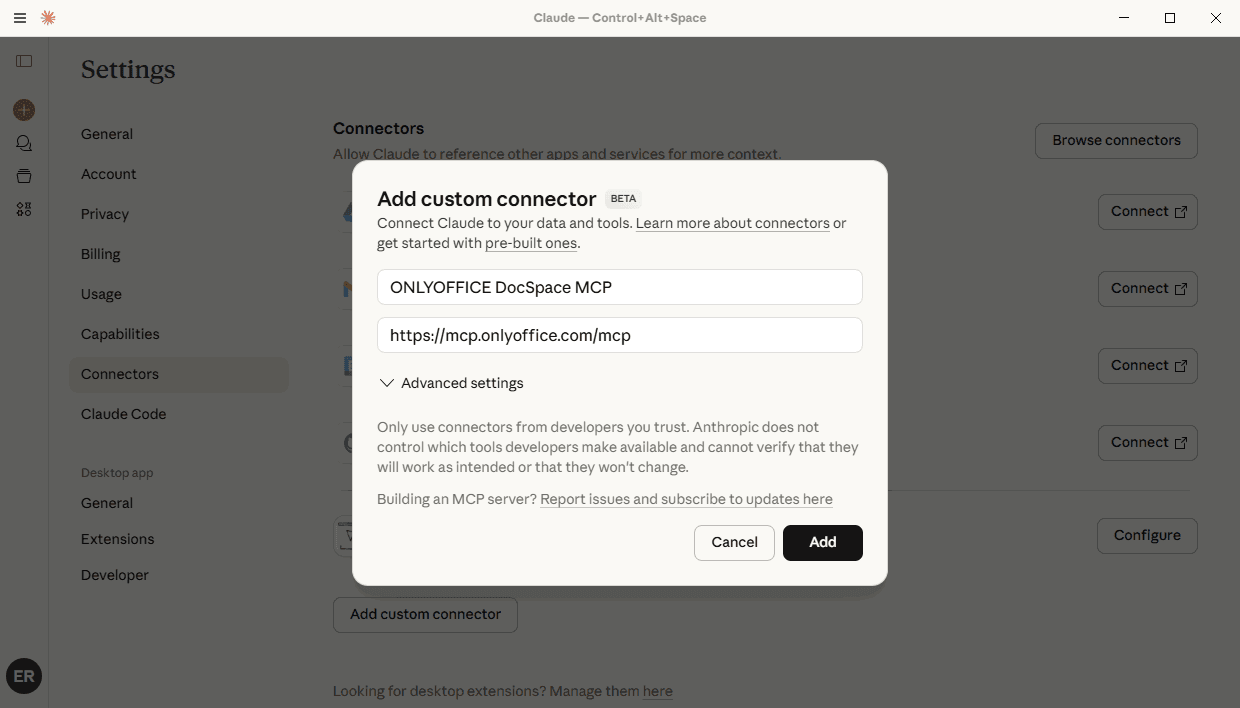Open the Artifacts shapes icon

24,209
